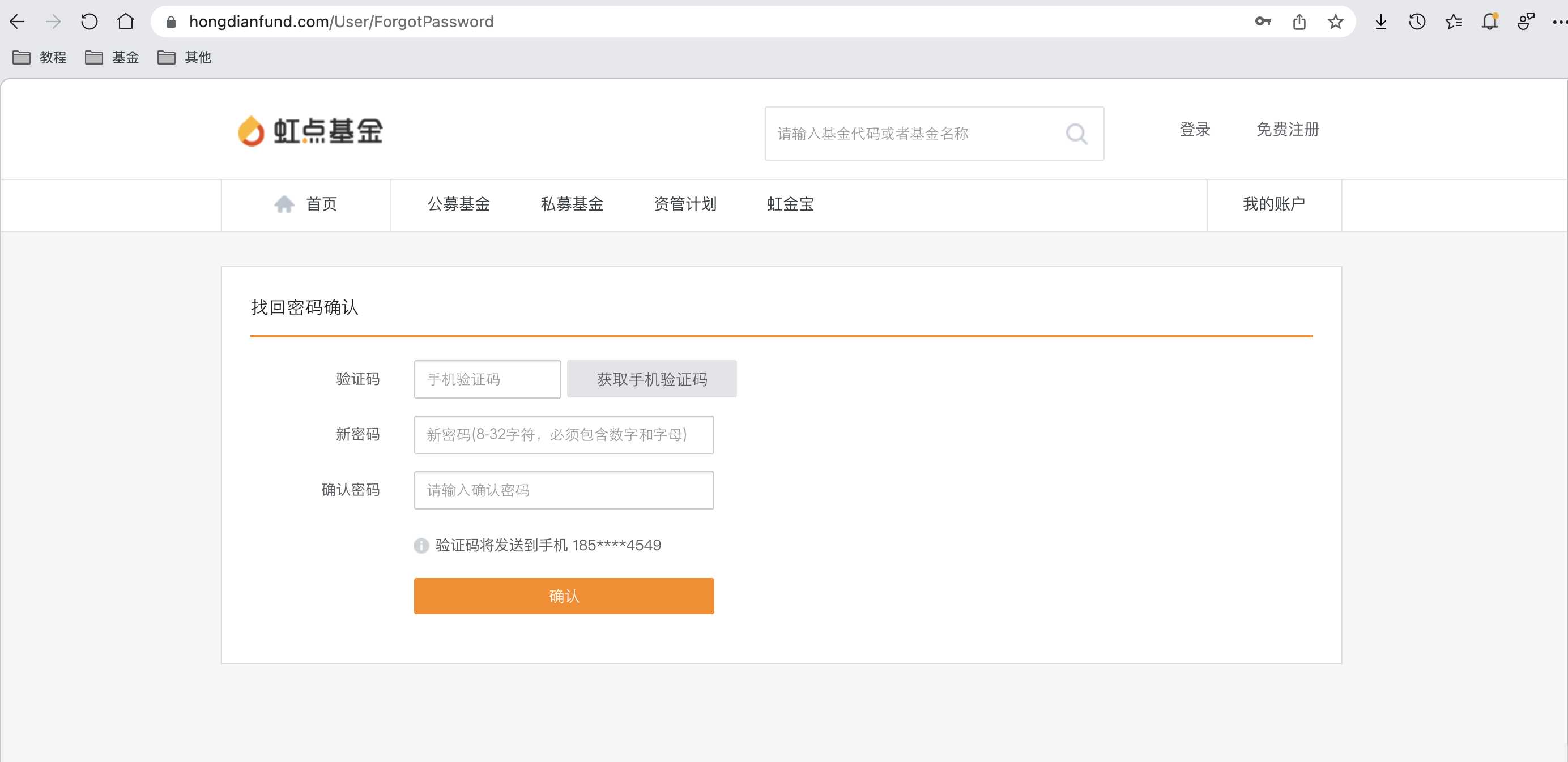Click the address bar URL text
The image size is (1568, 762).
[342, 22]
